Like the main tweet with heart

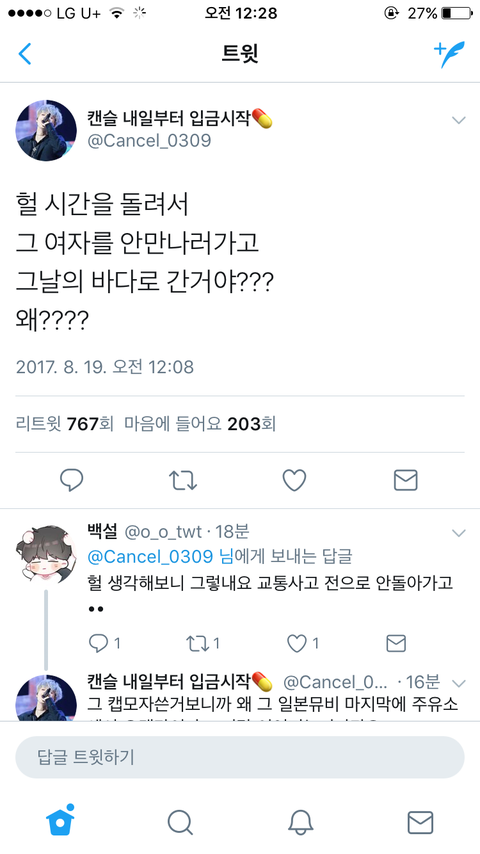pos(294,480)
